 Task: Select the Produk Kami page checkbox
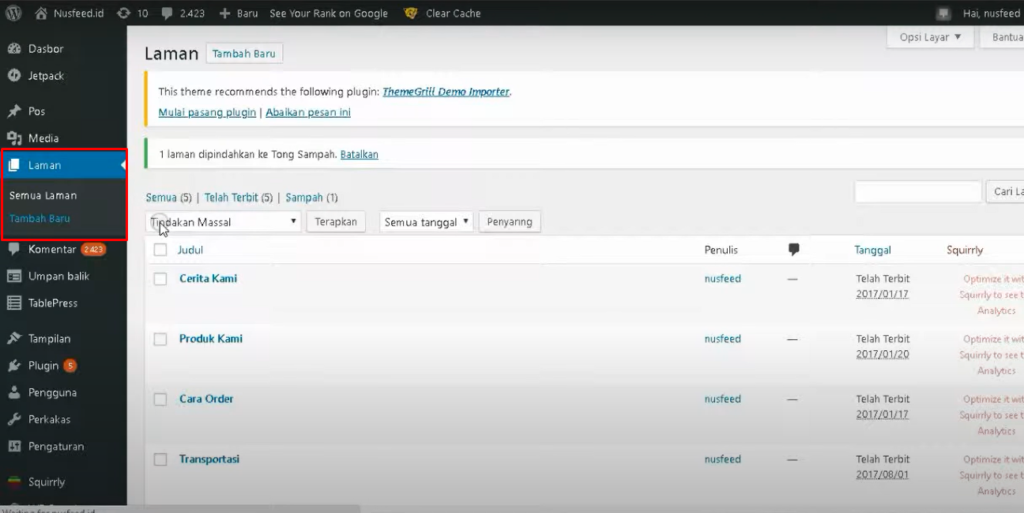click(160, 339)
